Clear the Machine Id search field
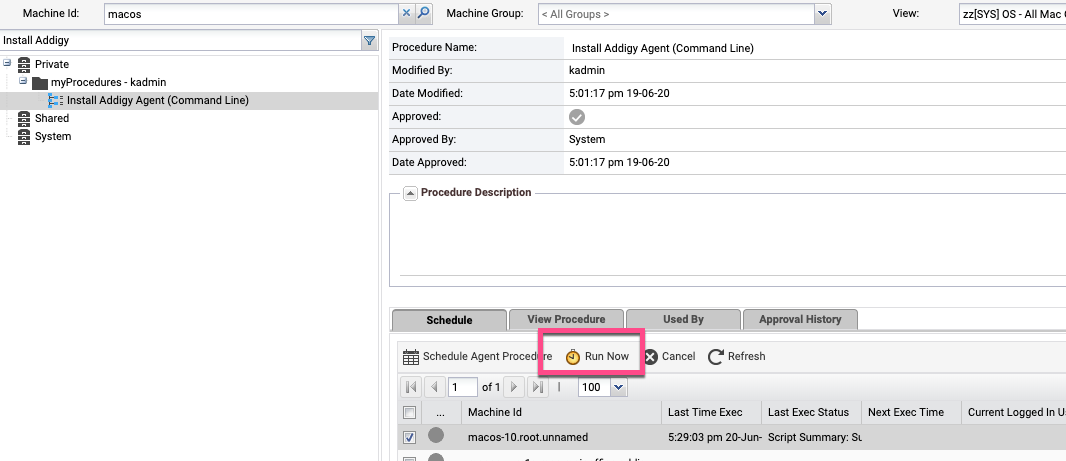Screen dimensions: 1066x461 click(406, 14)
